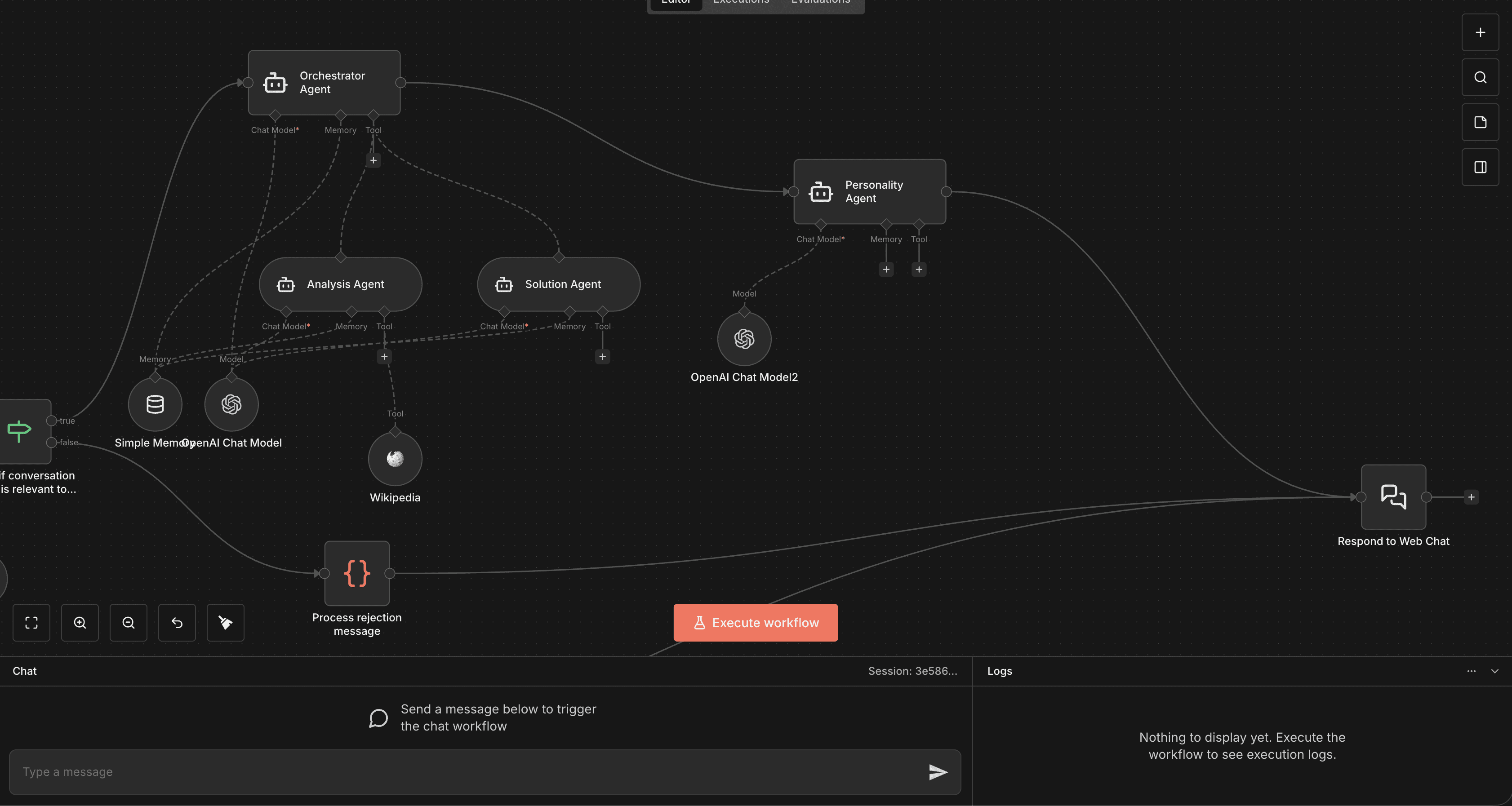Click the tidy up workflow broom icon
The image size is (1512, 806).
tap(225, 622)
